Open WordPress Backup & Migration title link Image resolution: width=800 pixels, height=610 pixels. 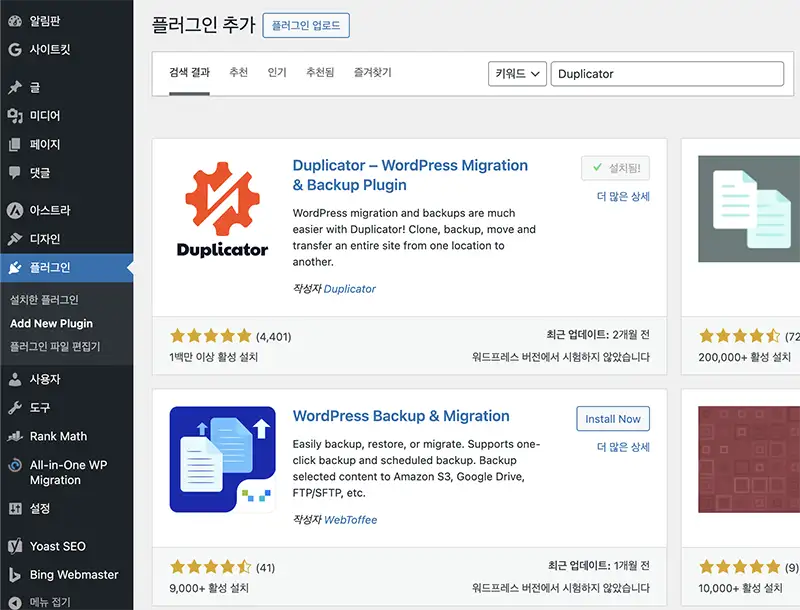coord(401,416)
